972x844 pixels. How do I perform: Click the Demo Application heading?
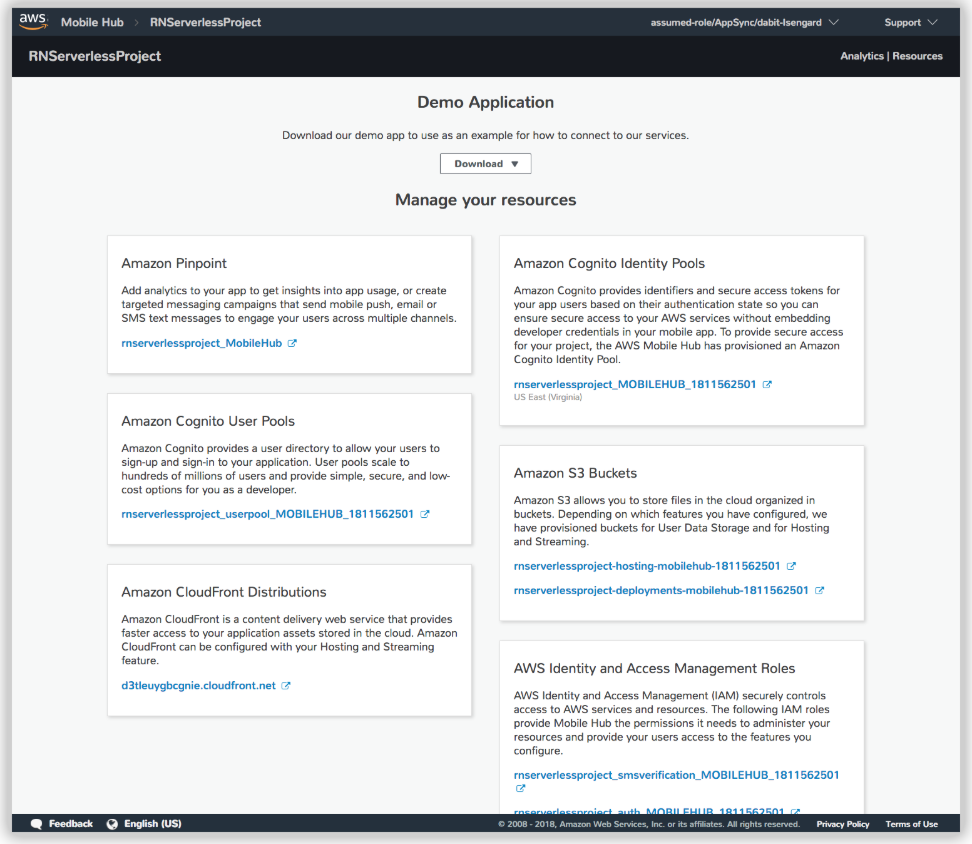click(485, 102)
